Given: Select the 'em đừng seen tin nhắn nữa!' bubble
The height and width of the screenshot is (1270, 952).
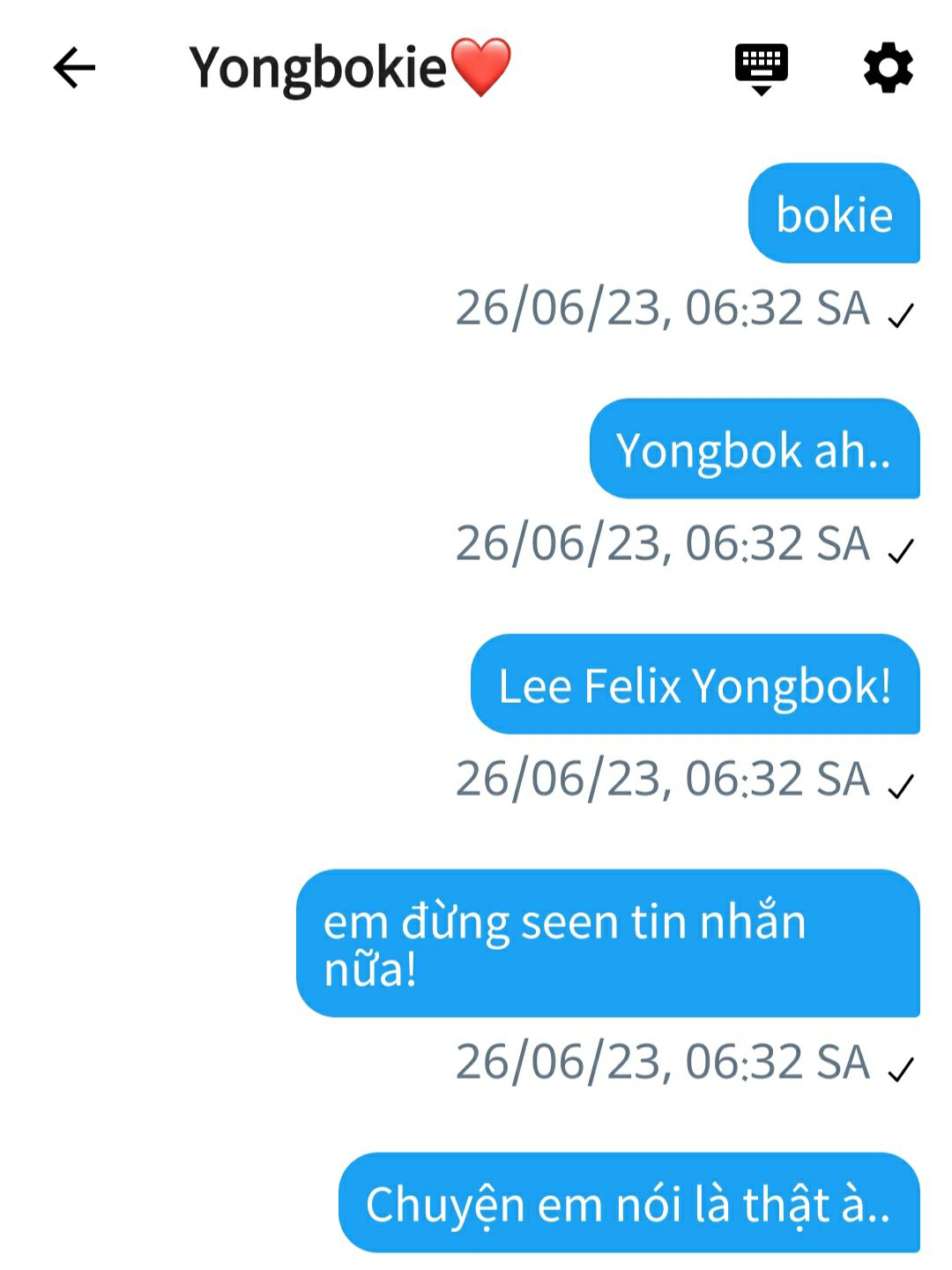Looking at the screenshot, I should (x=608, y=943).
